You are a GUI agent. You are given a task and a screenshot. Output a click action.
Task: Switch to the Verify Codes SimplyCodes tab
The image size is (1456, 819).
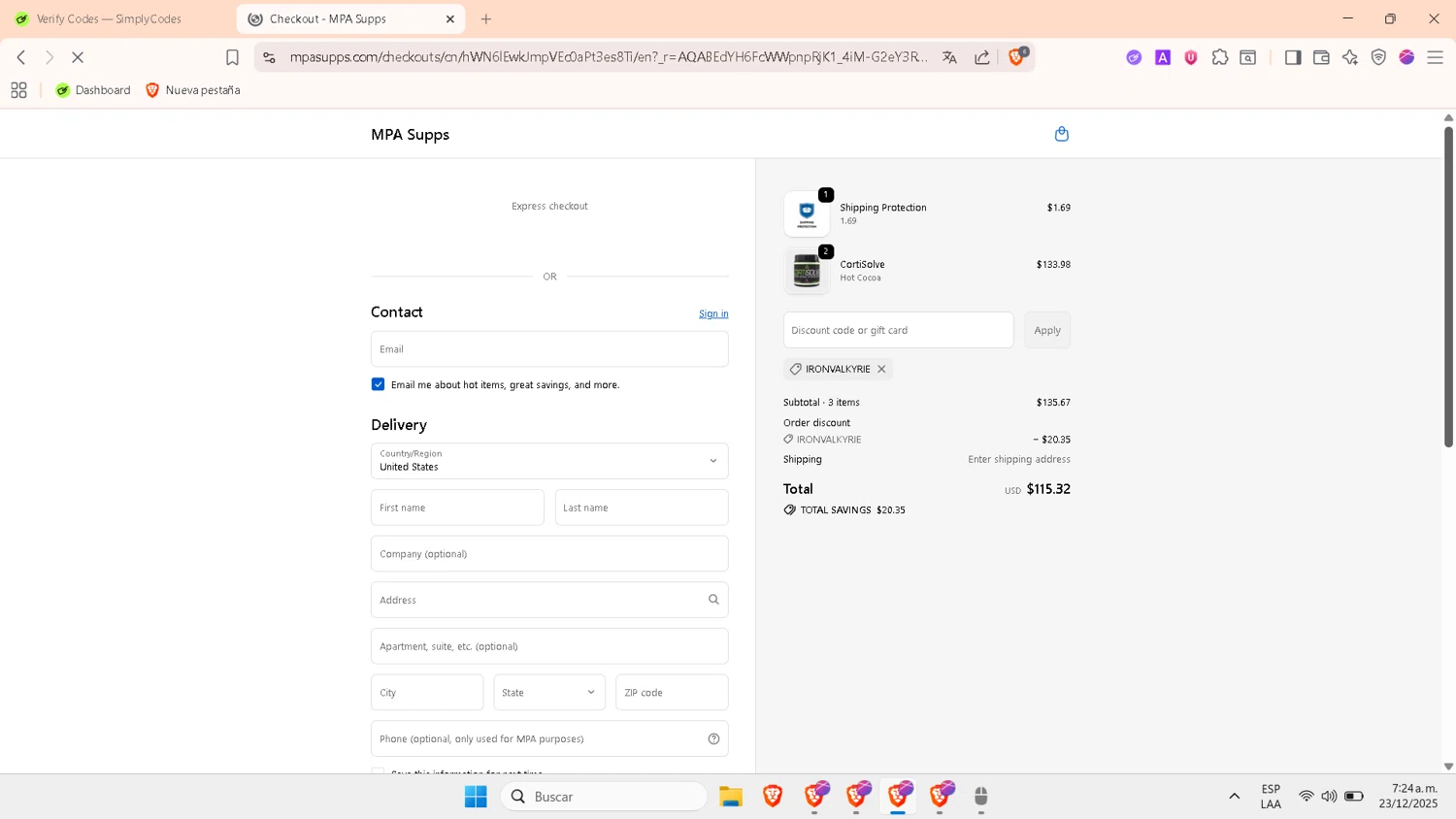pyautogui.click(x=109, y=18)
